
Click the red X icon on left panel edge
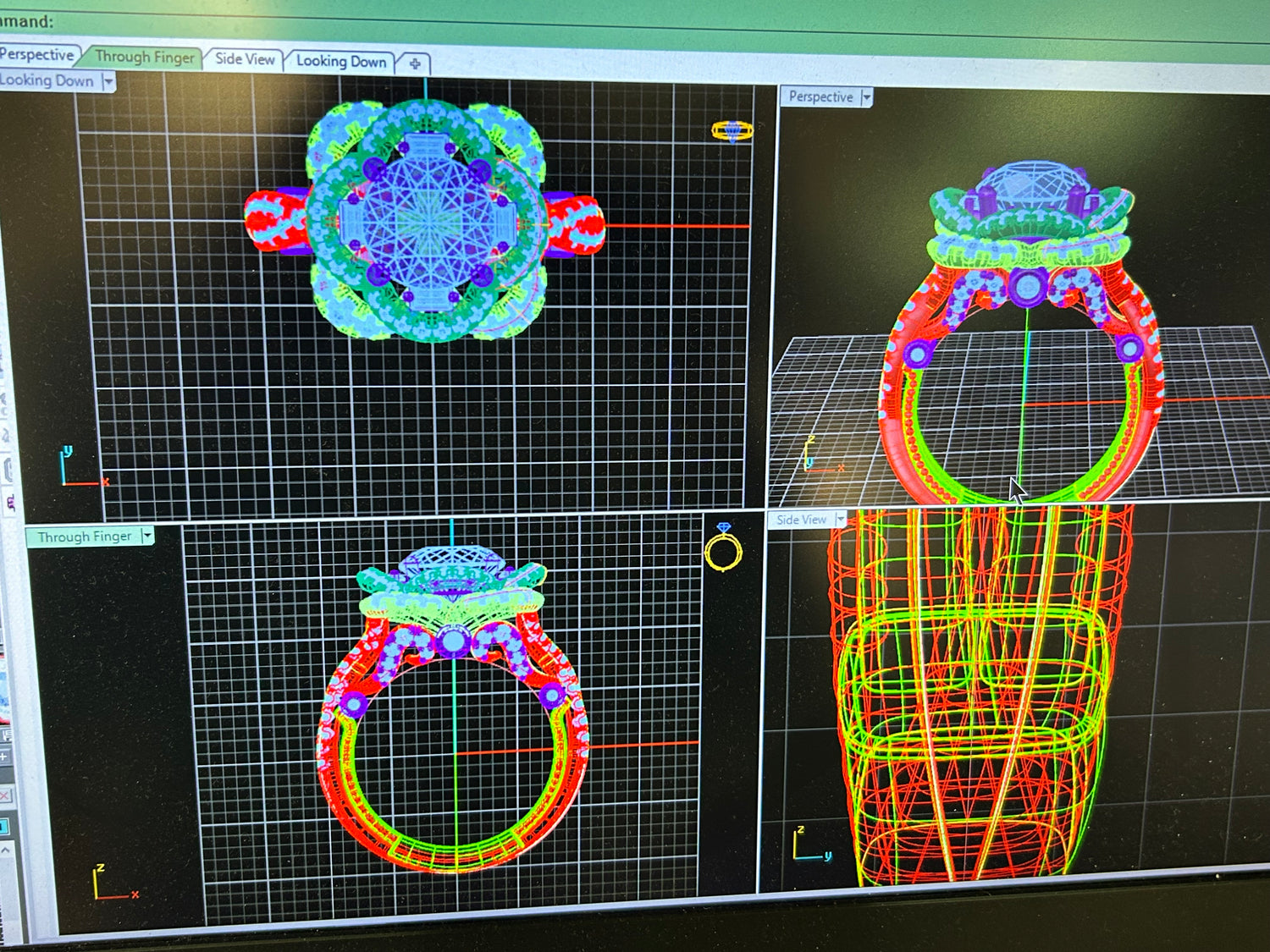tap(4, 795)
